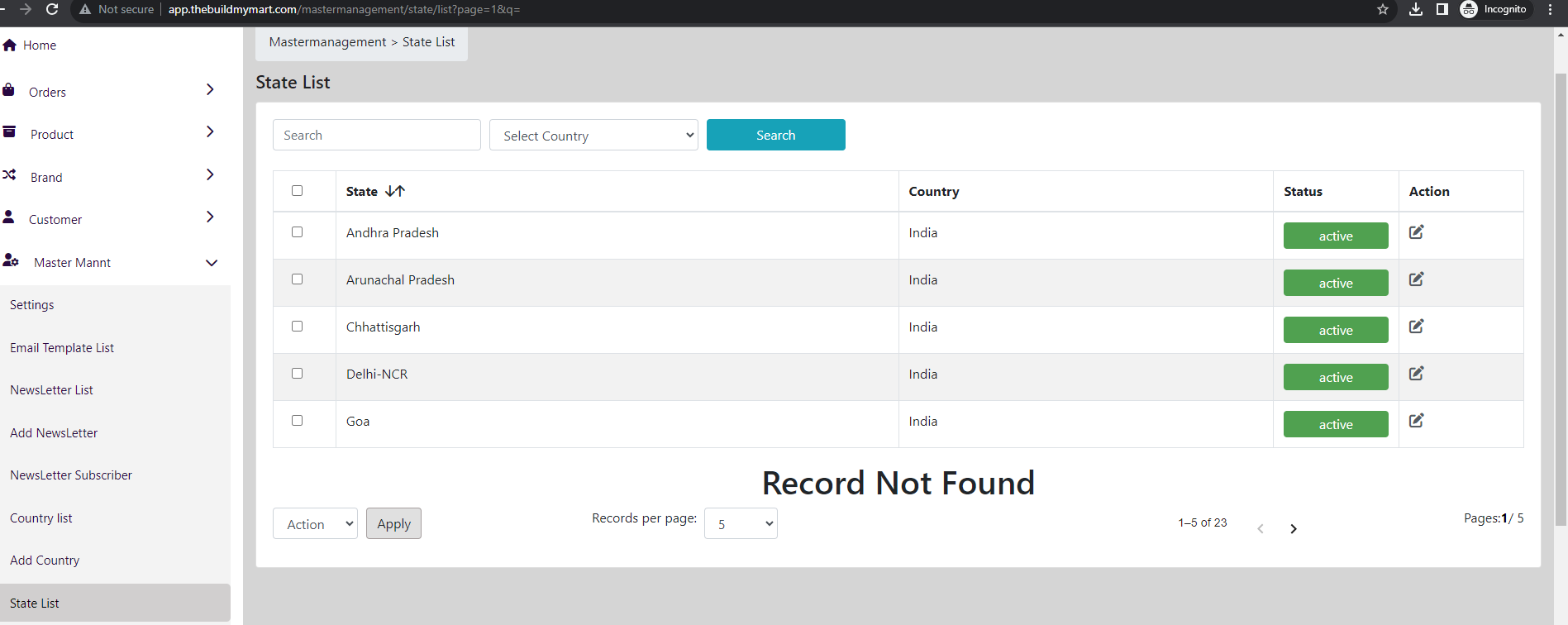
Task: Click the Brand shuffle icon
Action: (9, 174)
